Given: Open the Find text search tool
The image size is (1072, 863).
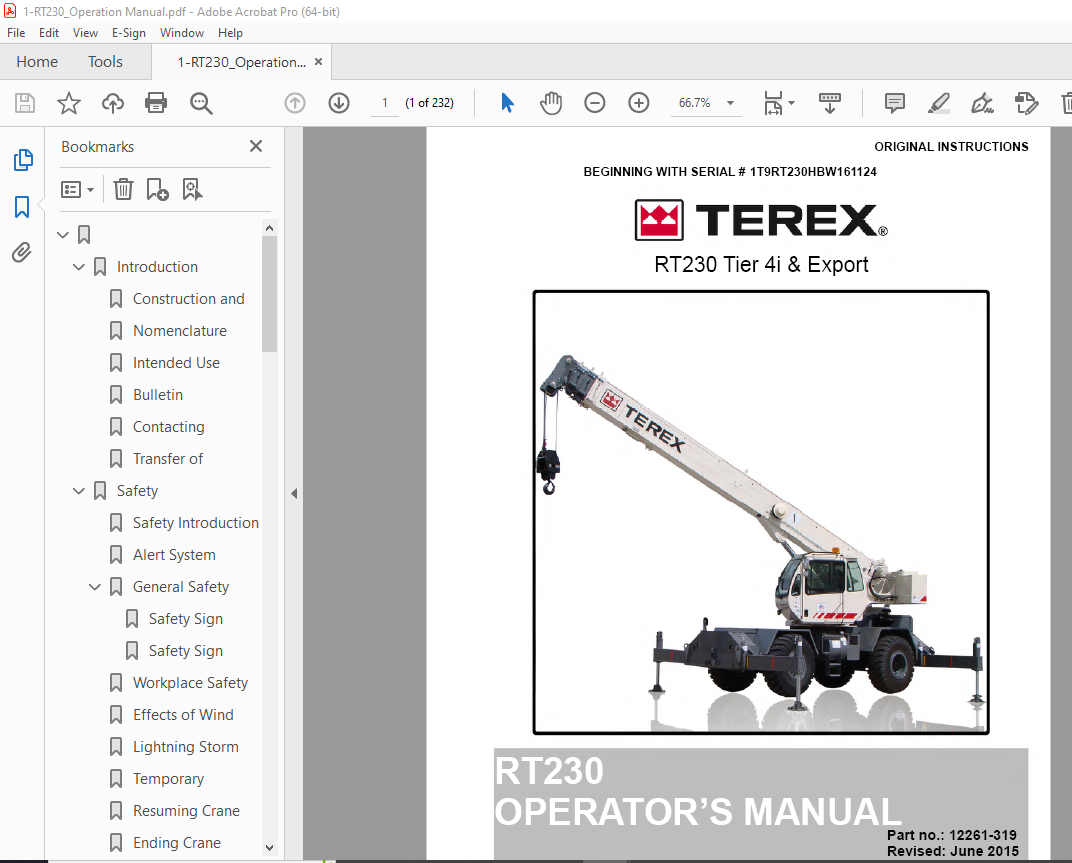Looking at the screenshot, I should [201, 103].
